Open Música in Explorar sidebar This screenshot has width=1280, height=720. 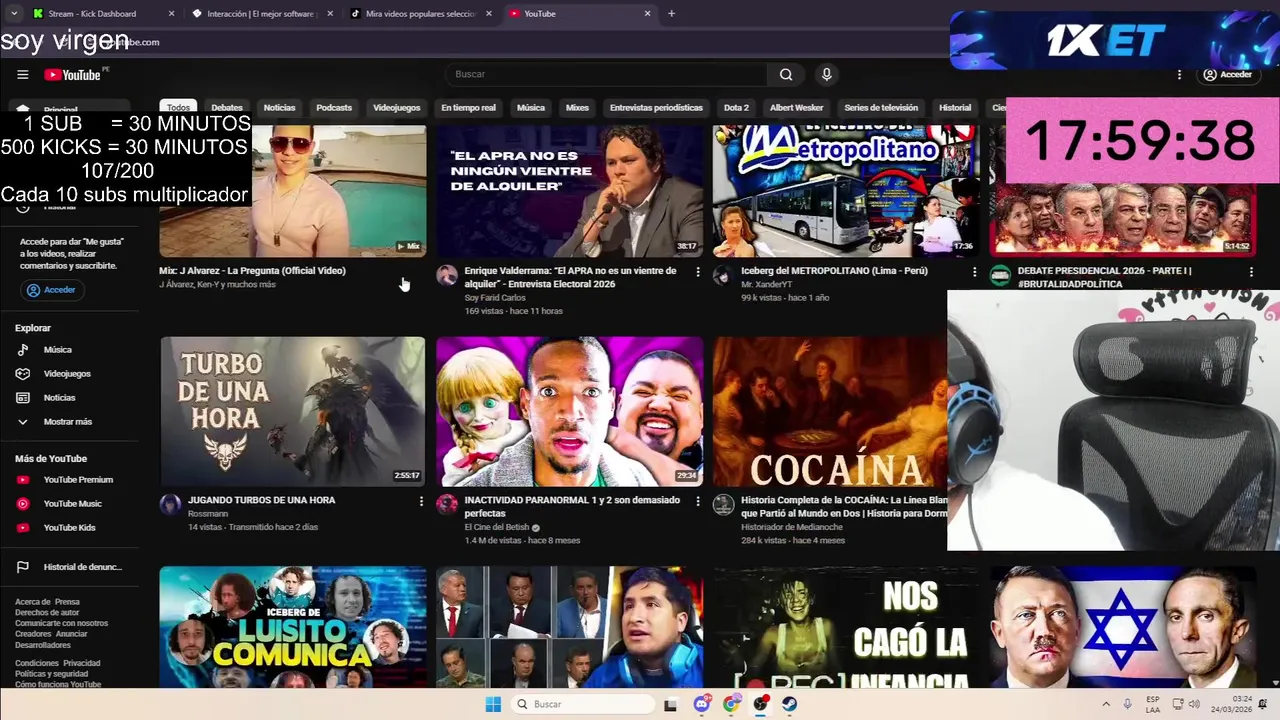(60, 350)
